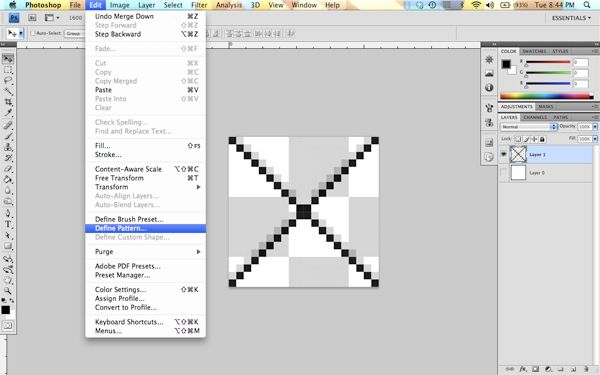Click foreground color swatch in toolbox
The width and height of the screenshot is (600, 375).
point(5,310)
